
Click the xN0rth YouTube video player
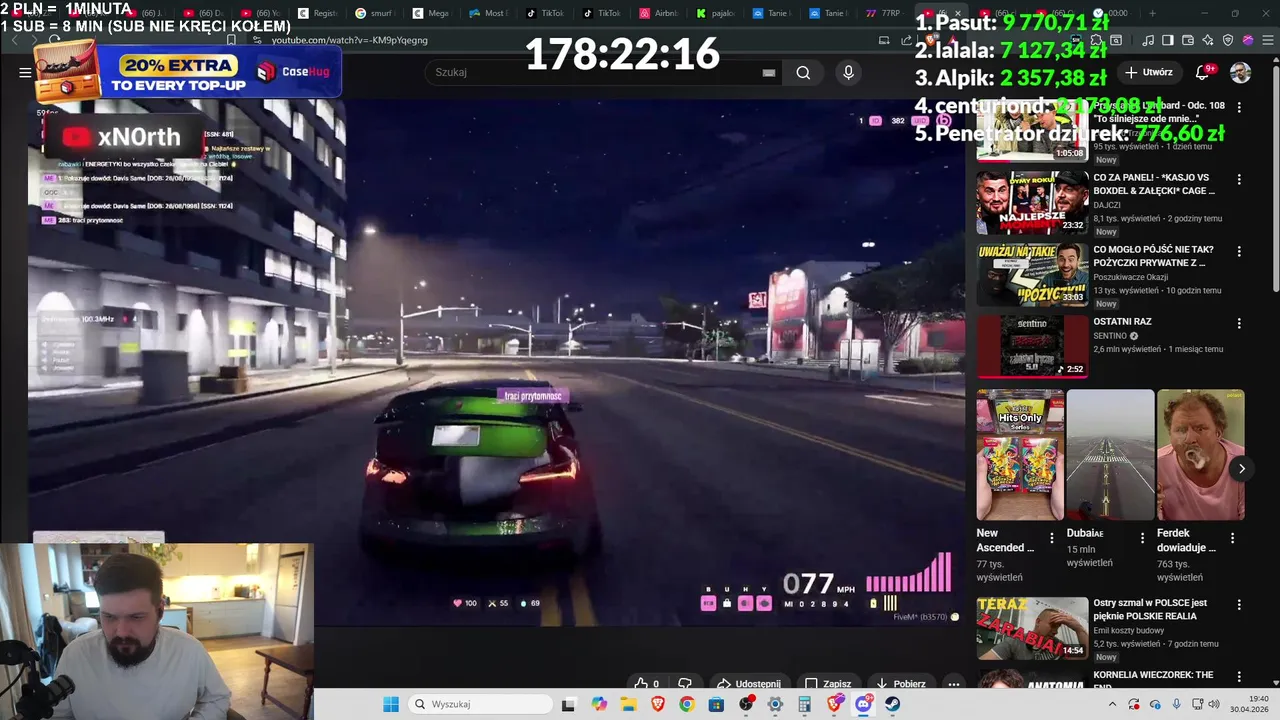tap(495, 365)
